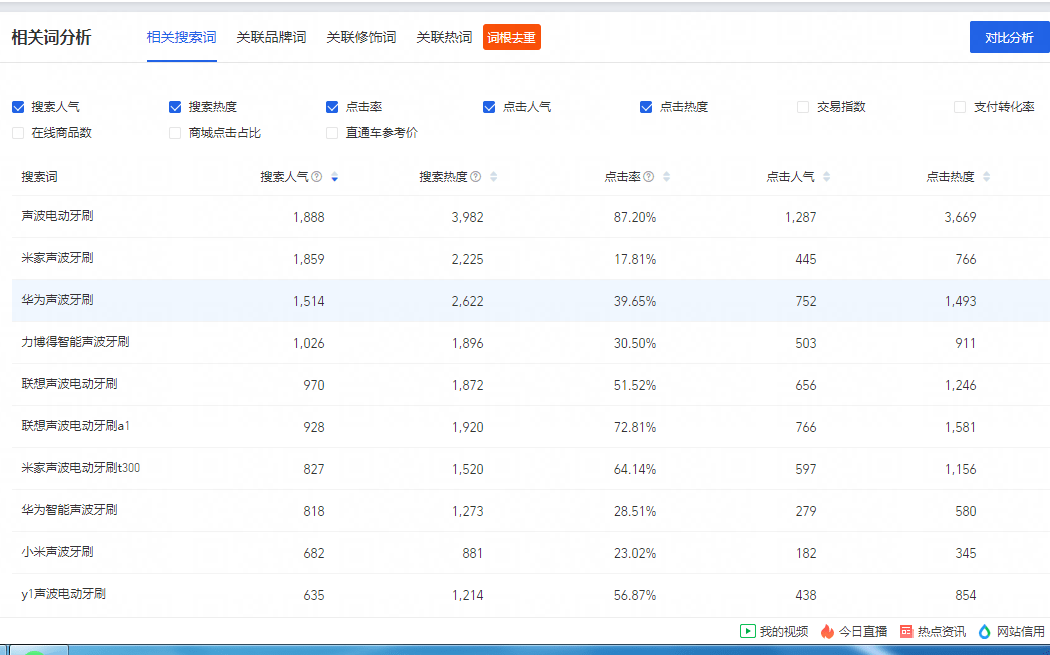Click the 词根去重 orange badge
The width and height of the screenshot is (1050, 655).
[512, 36]
